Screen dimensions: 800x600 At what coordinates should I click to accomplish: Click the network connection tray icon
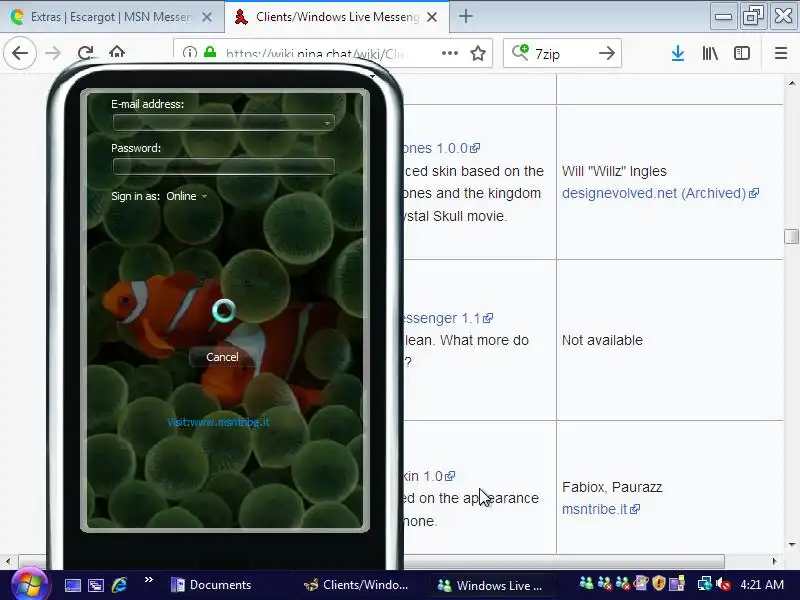705,583
